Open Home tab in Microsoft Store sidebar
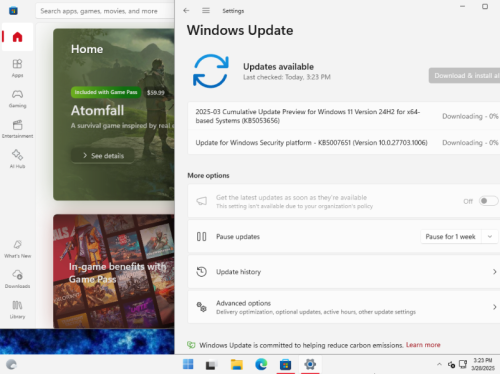 17,37
